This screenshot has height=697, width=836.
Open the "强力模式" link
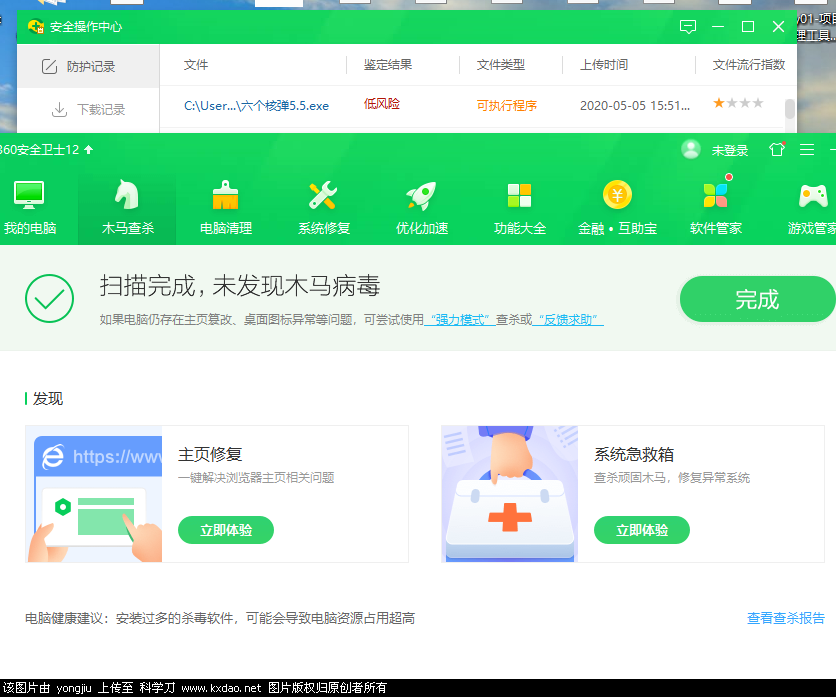pyautogui.click(x=460, y=319)
